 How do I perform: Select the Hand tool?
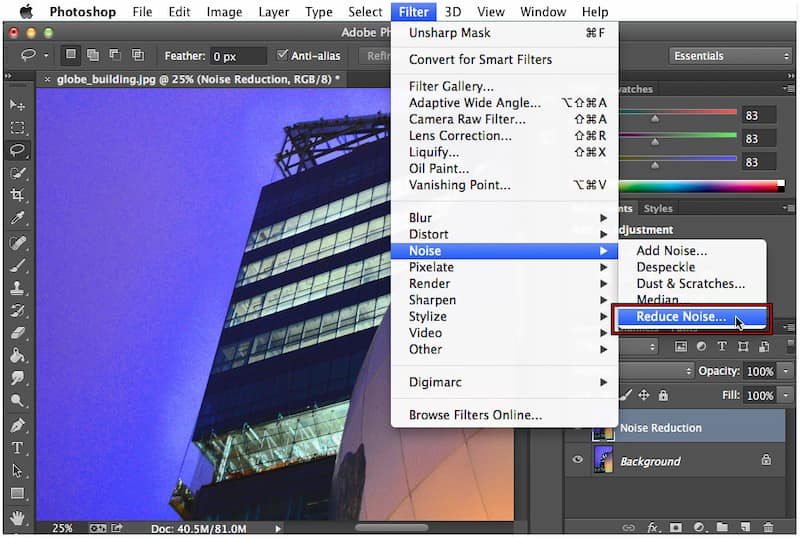[17, 518]
